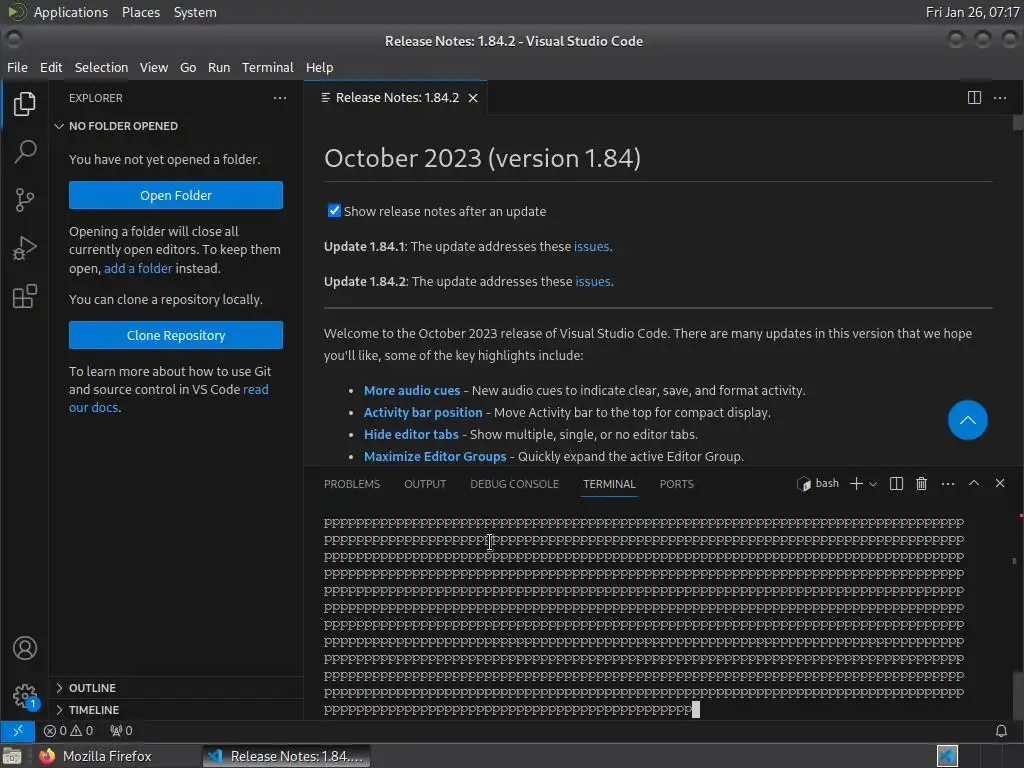This screenshot has height=768, width=1024.
Task: Kill terminal with trash icon
Action: pyautogui.click(x=921, y=483)
